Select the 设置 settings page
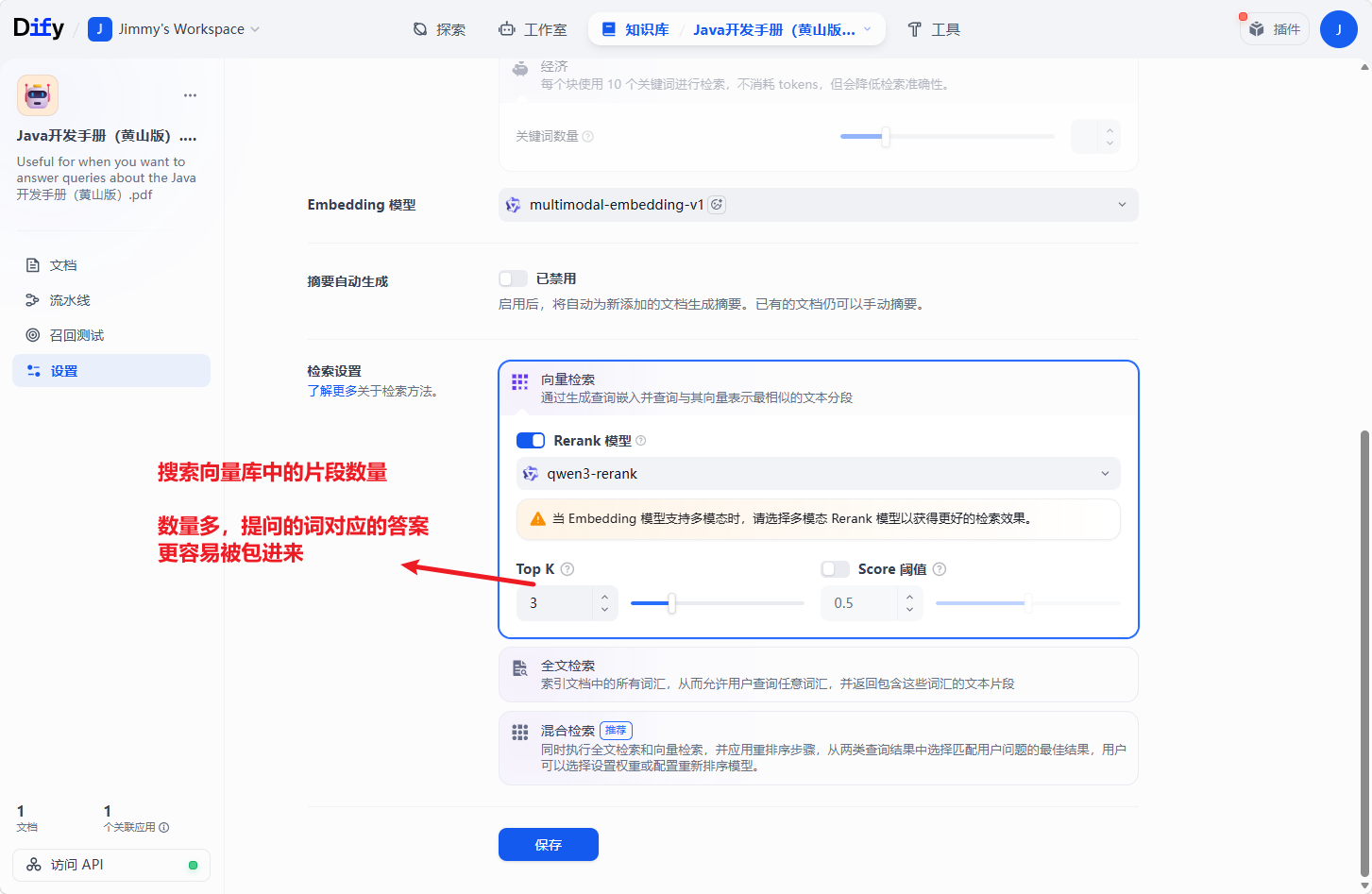1372x894 pixels. point(111,371)
